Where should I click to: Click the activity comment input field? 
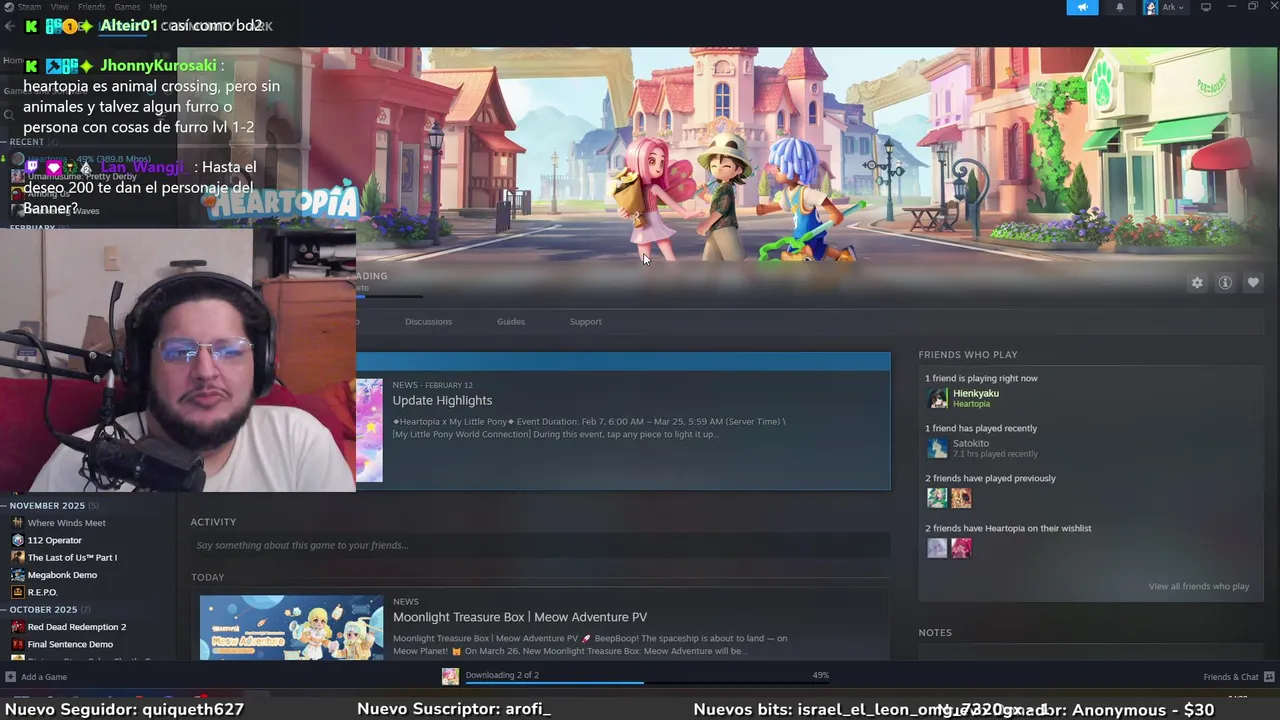540,545
